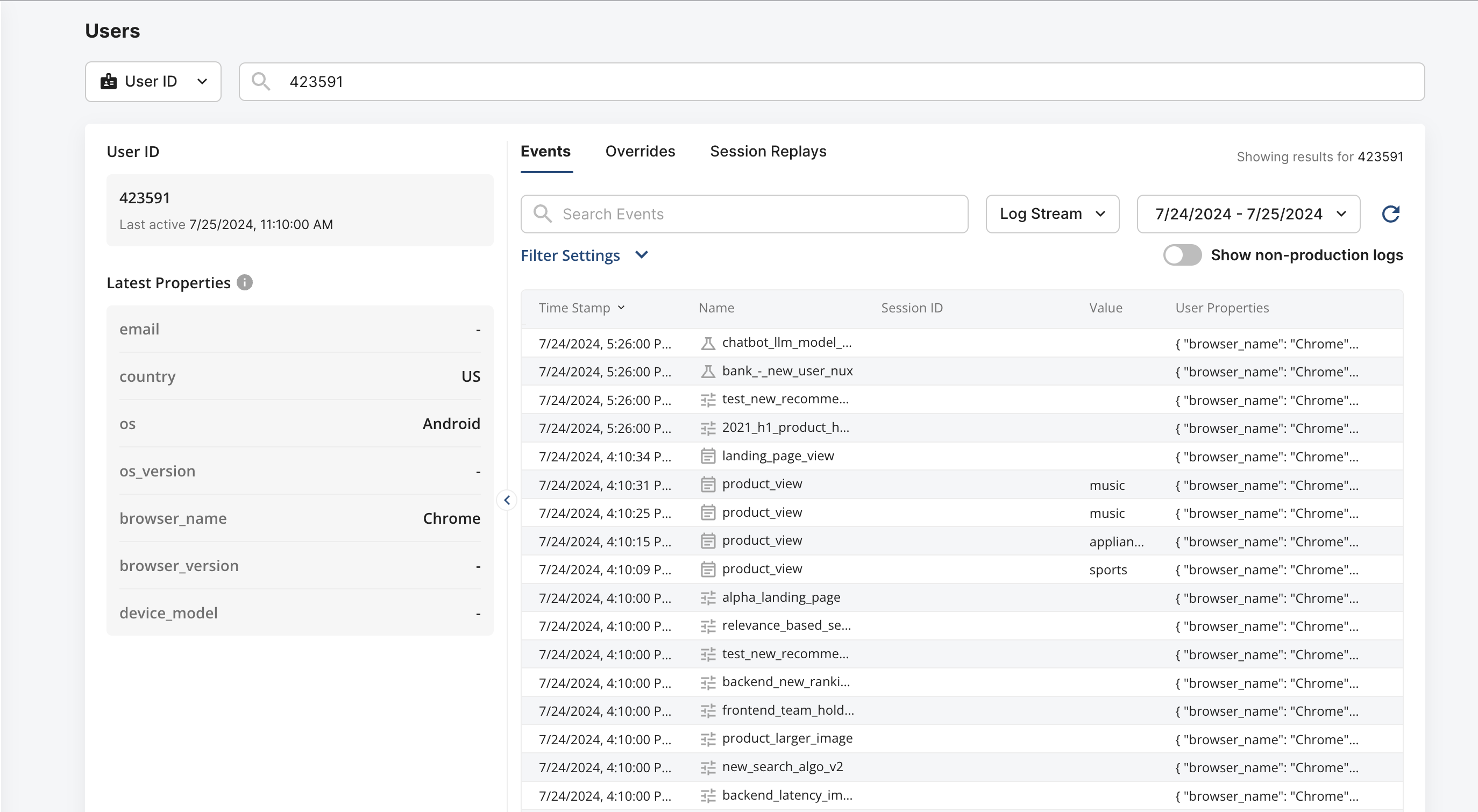Screen dimensions: 1478x812
Task: Open the Log Stream dropdown
Action: [x=1051, y=214]
